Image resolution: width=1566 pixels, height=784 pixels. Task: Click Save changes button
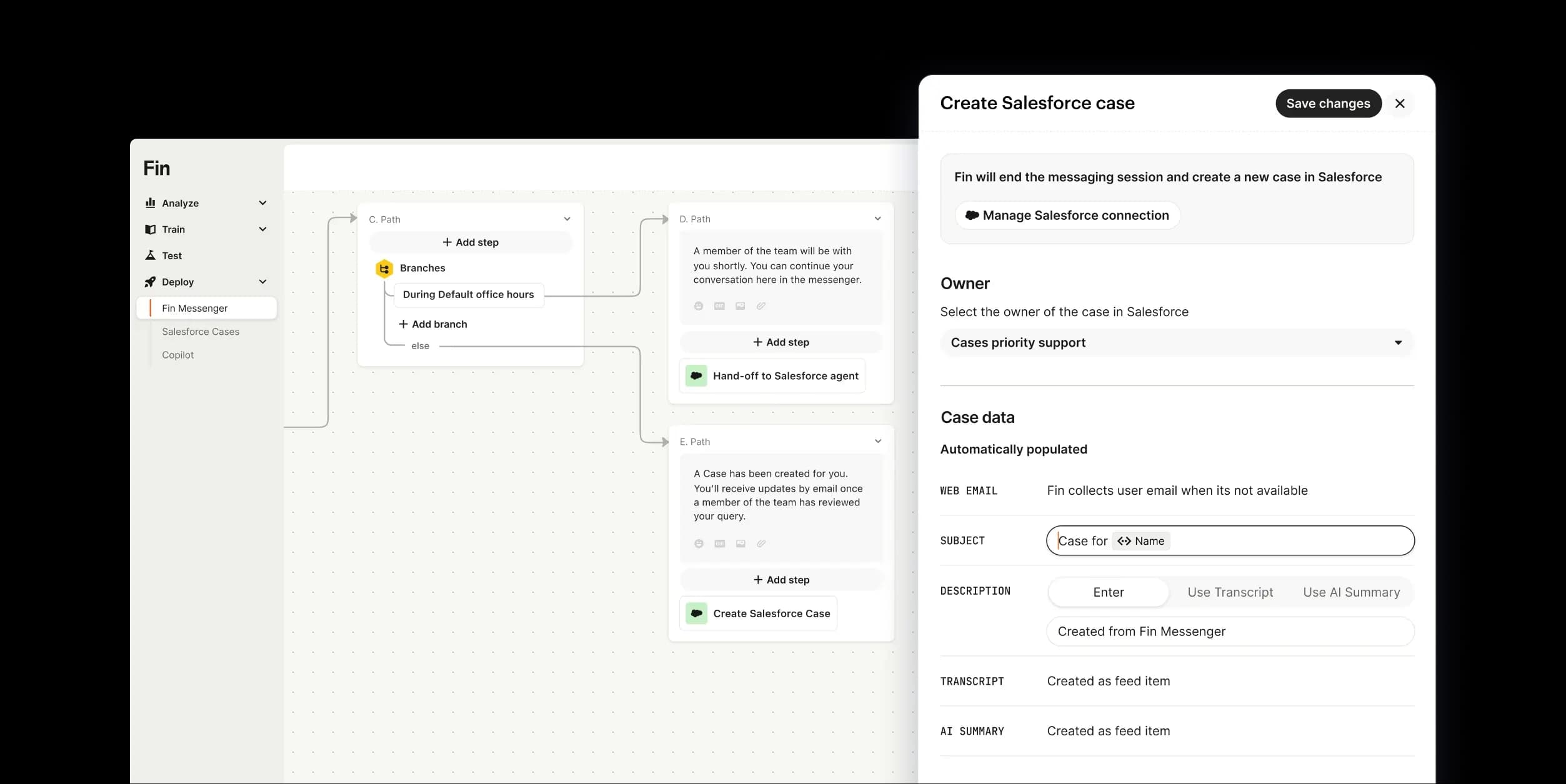pos(1328,104)
